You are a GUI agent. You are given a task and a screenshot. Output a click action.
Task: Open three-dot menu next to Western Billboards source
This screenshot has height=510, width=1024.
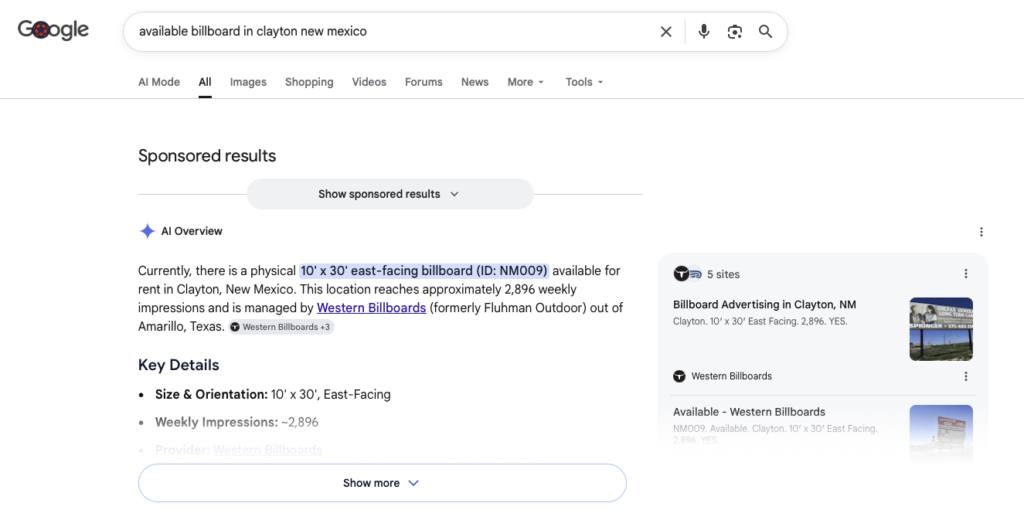point(966,376)
